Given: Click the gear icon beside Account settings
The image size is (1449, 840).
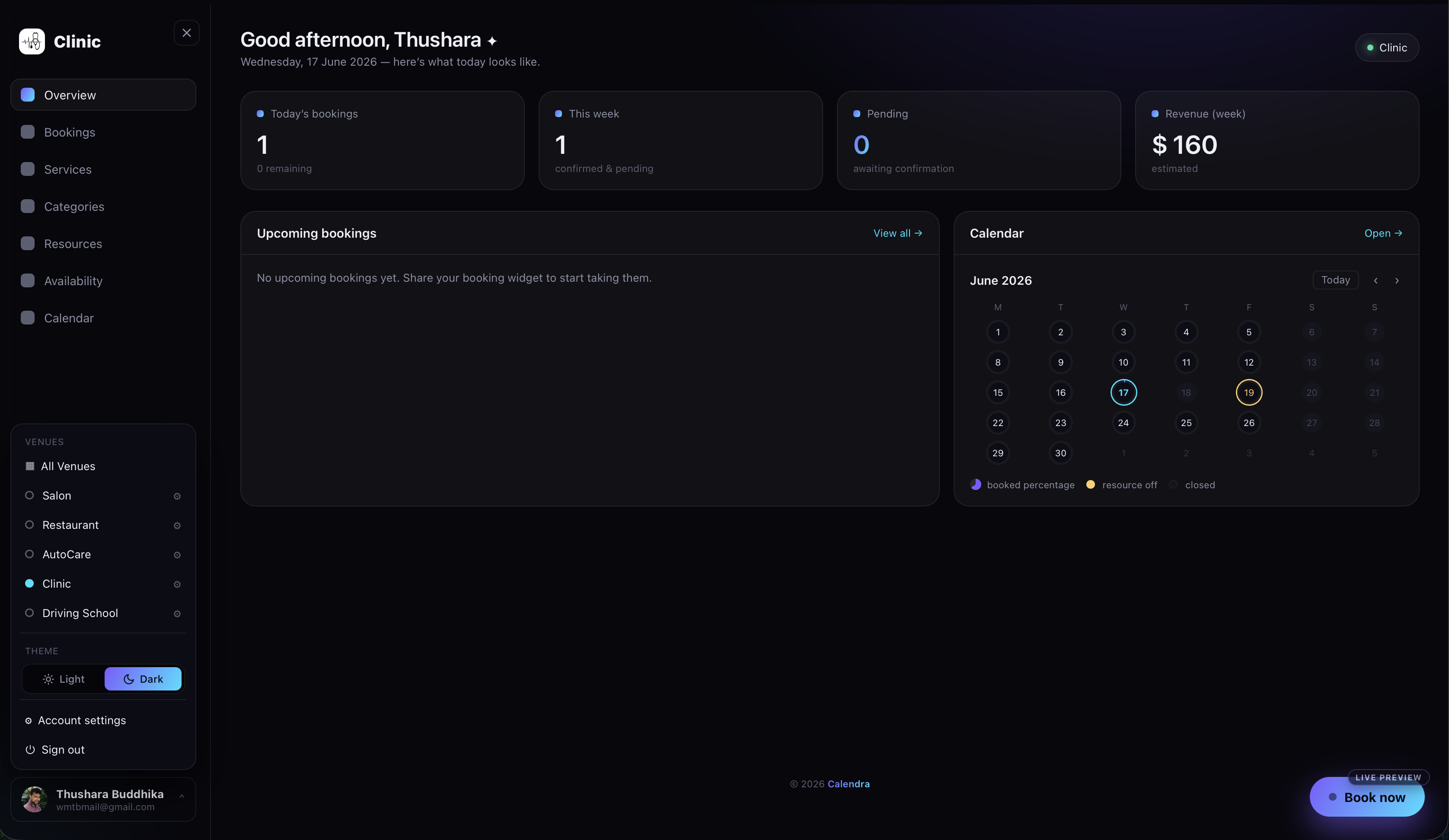Looking at the screenshot, I should [x=28, y=721].
